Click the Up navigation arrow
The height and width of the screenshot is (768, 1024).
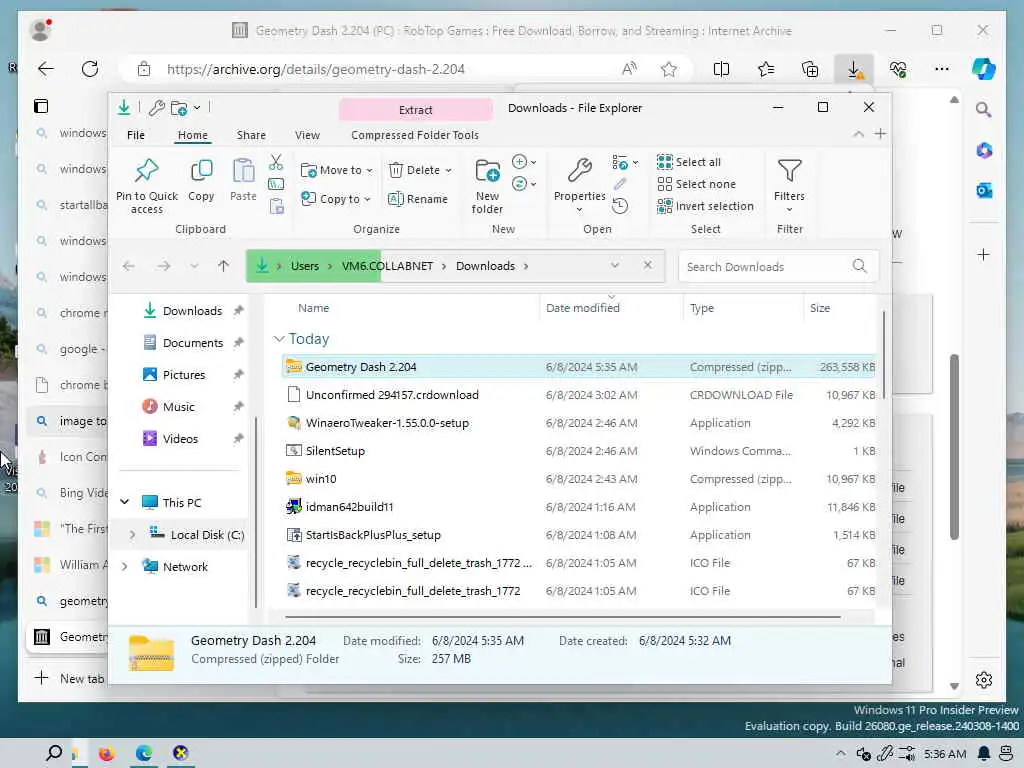pyautogui.click(x=223, y=266)
